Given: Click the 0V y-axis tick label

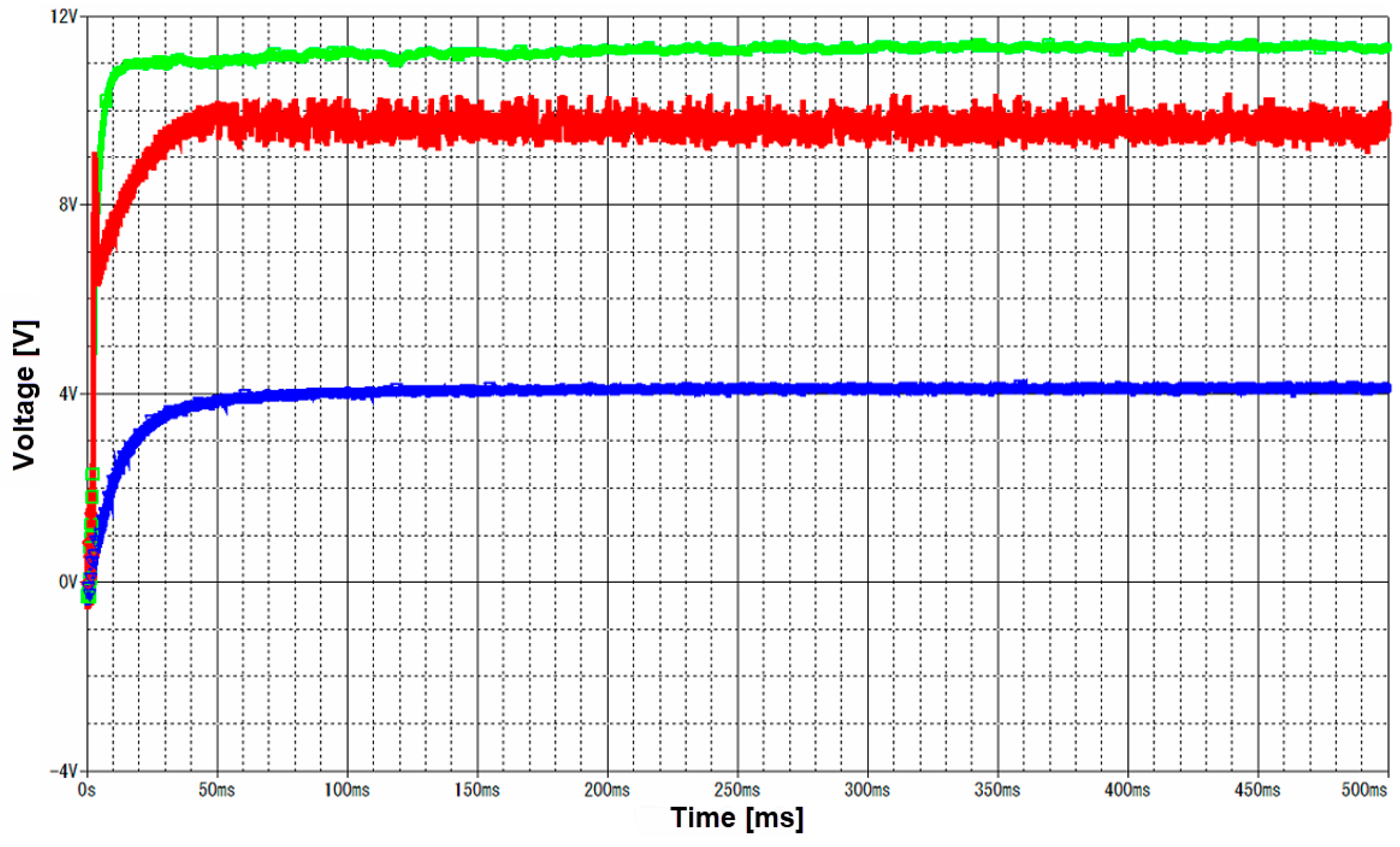Looking at the screenshot, I should (x=68, y=582).
